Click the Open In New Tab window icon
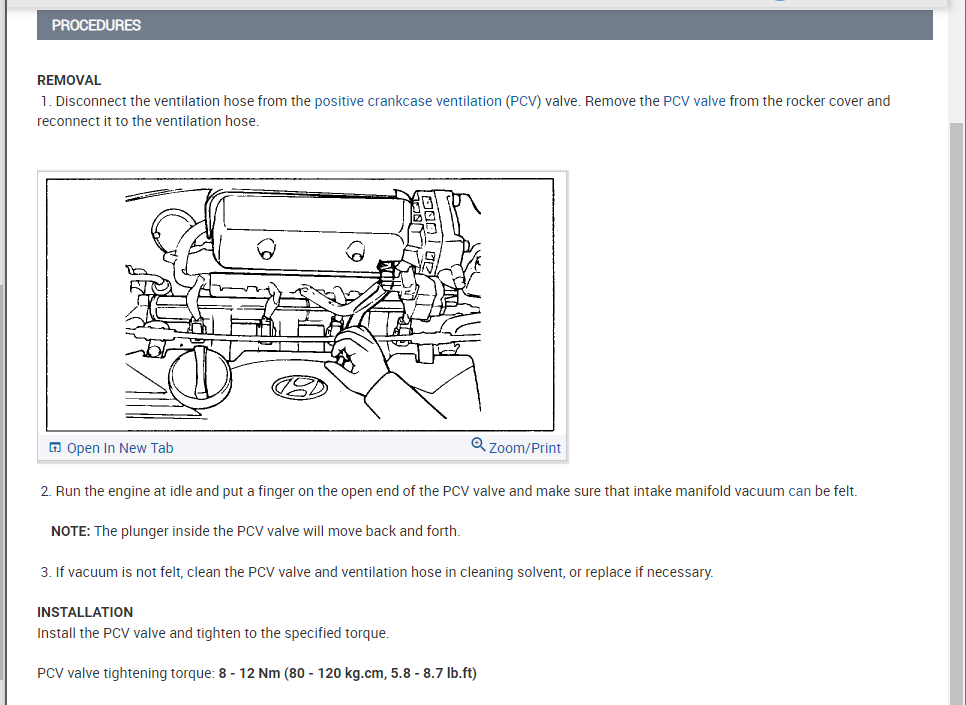 (x=55, y=447)
